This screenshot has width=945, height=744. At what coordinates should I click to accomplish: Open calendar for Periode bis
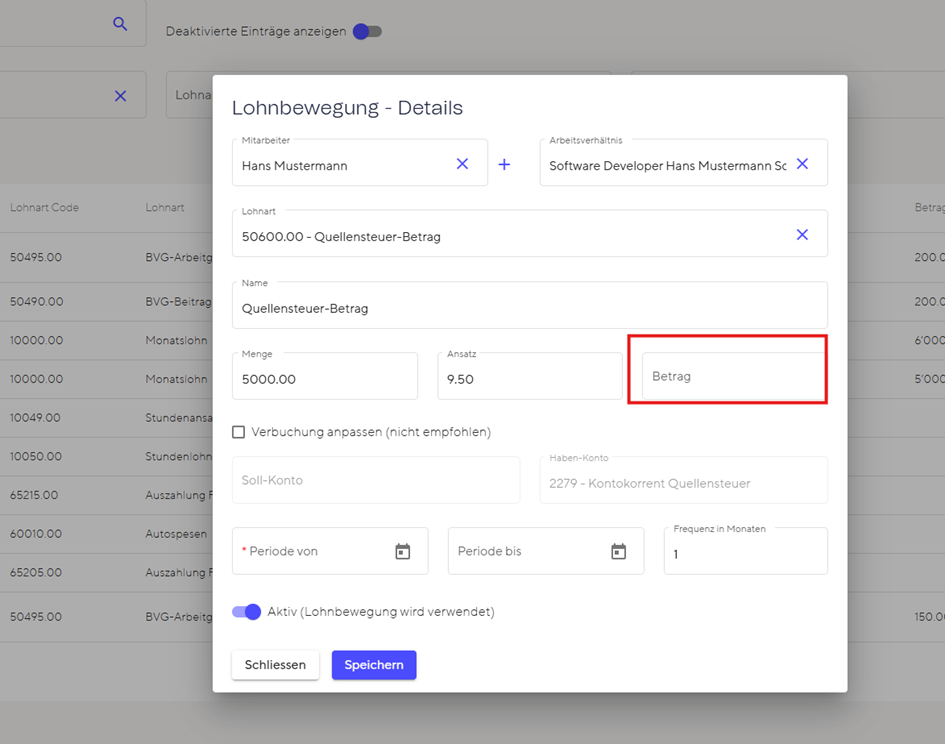(x=618, y=551)
